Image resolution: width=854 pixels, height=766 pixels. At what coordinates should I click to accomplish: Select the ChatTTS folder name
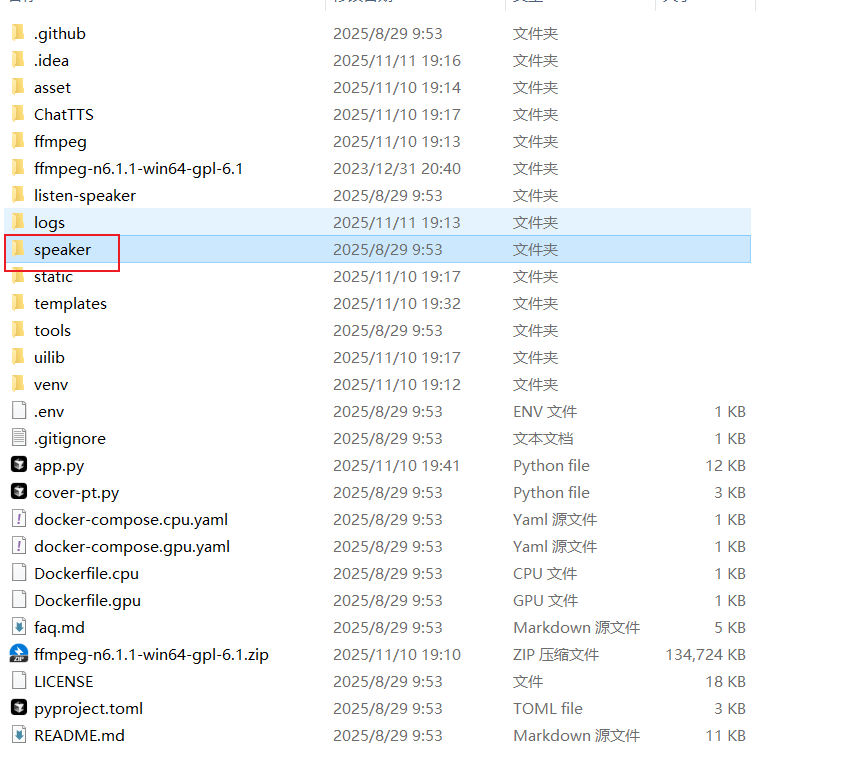point(64,114)
